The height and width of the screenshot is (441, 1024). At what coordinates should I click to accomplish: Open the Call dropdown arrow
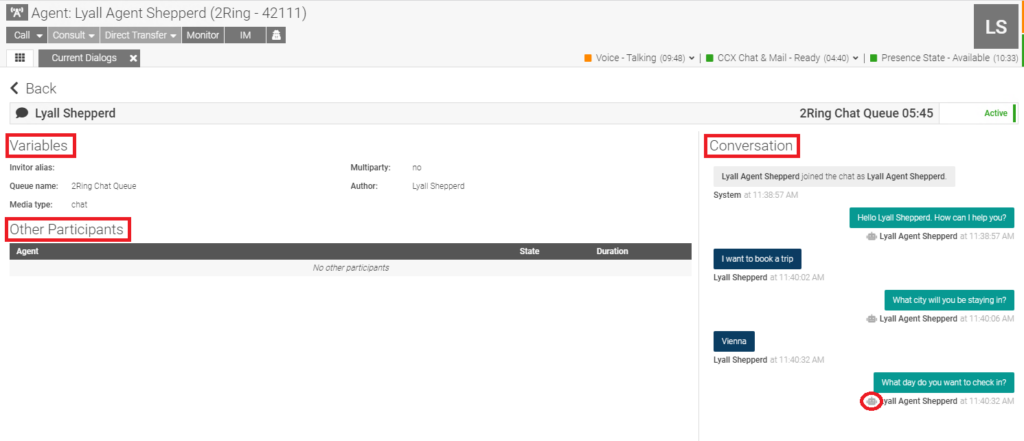click(40, 35)
